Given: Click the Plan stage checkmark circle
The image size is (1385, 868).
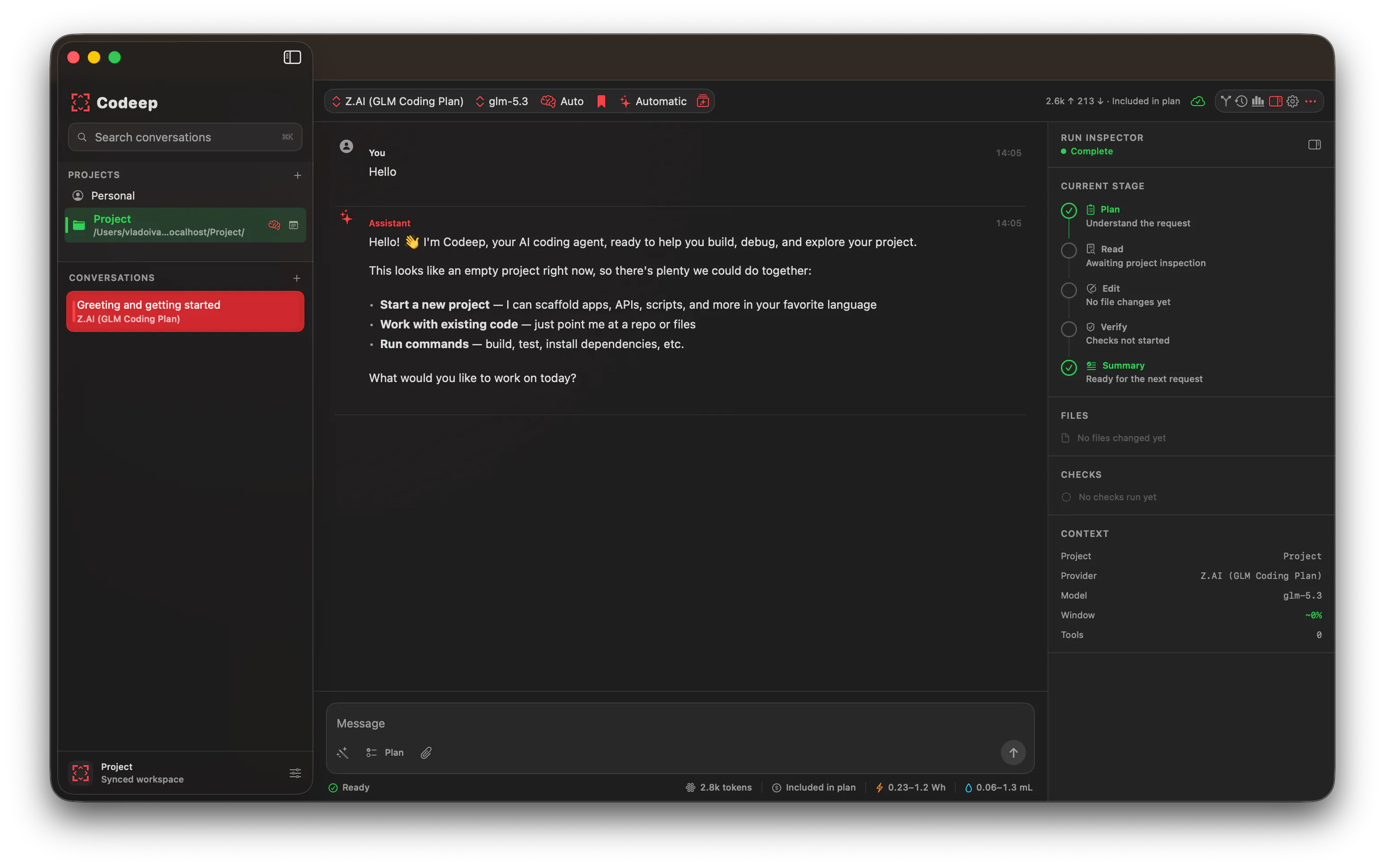Looking at the screenshot, I should pyautogui.click(x=1069, y=211).
